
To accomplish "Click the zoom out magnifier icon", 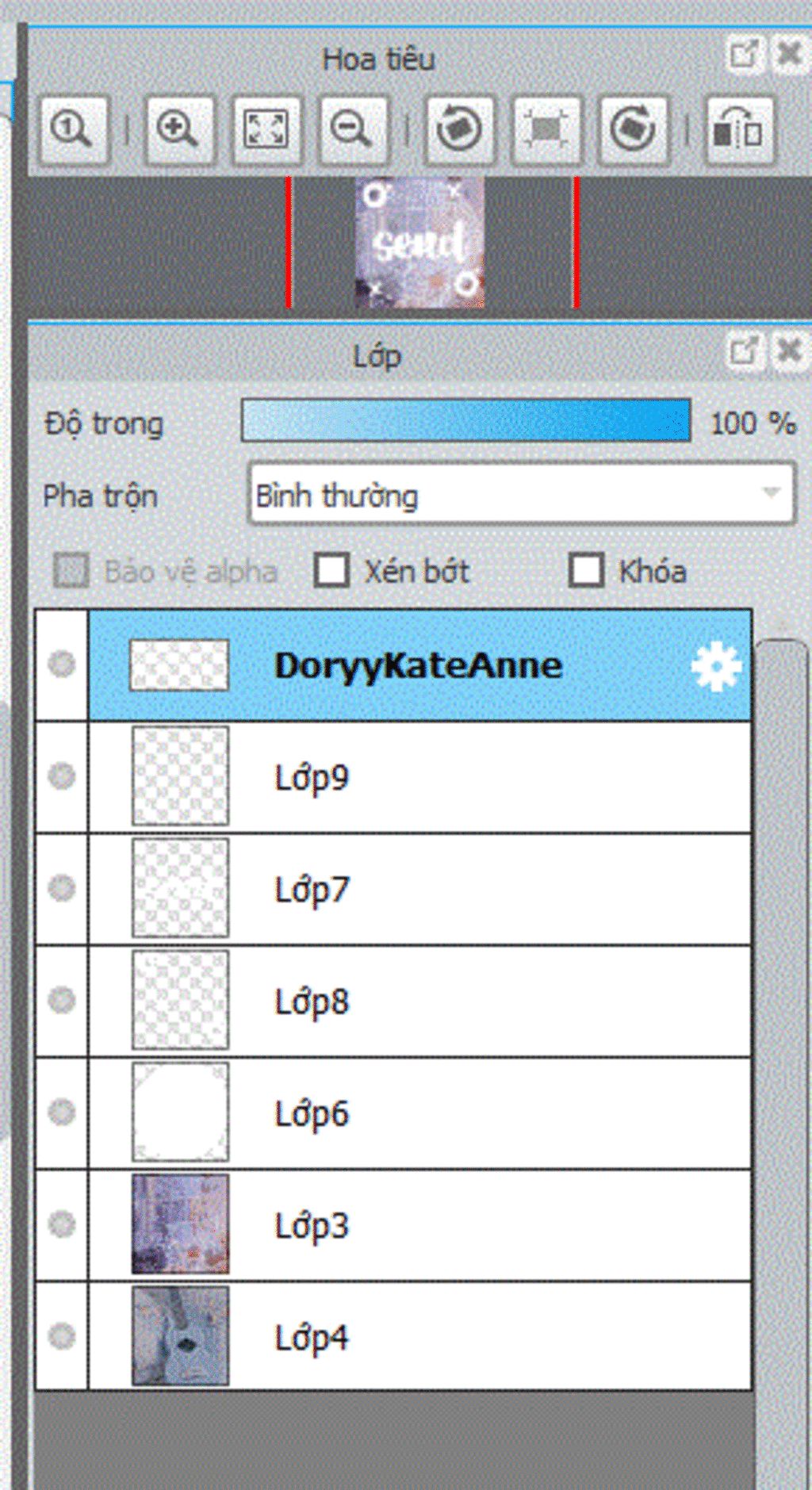I will point(353,129).
